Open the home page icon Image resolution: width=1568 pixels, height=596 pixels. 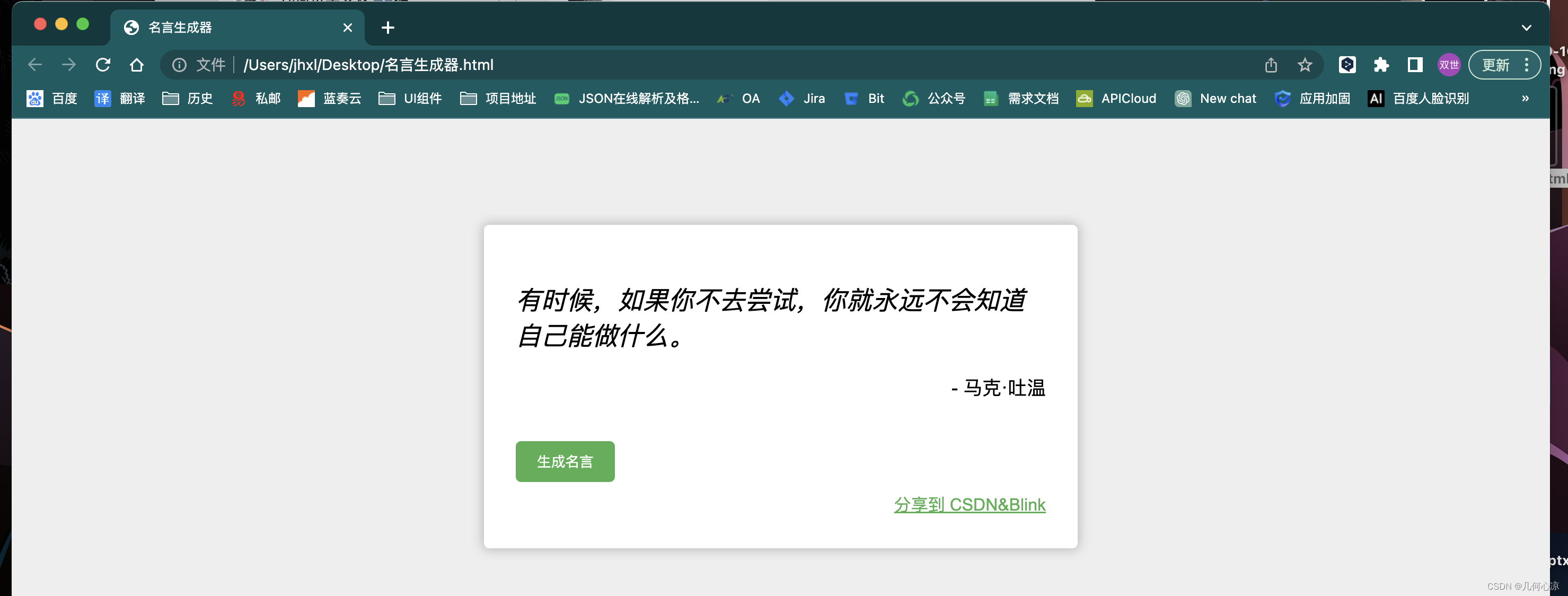pyautogui.click(x=137, y=65)
